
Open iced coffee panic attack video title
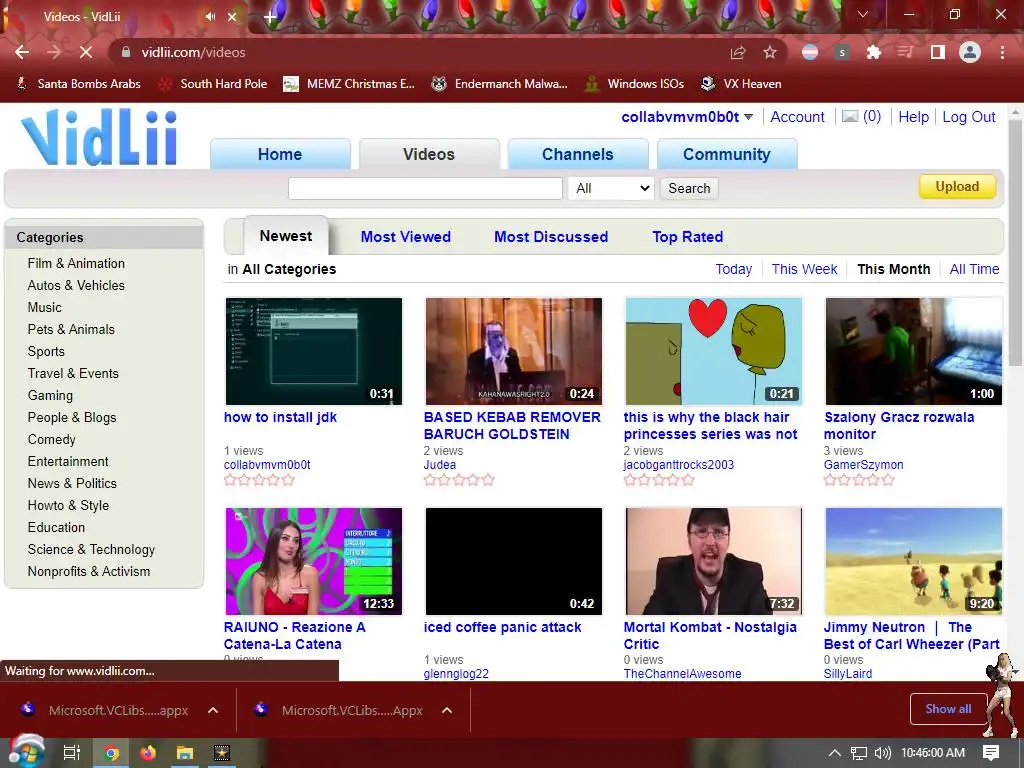click(x=502, y=627)
